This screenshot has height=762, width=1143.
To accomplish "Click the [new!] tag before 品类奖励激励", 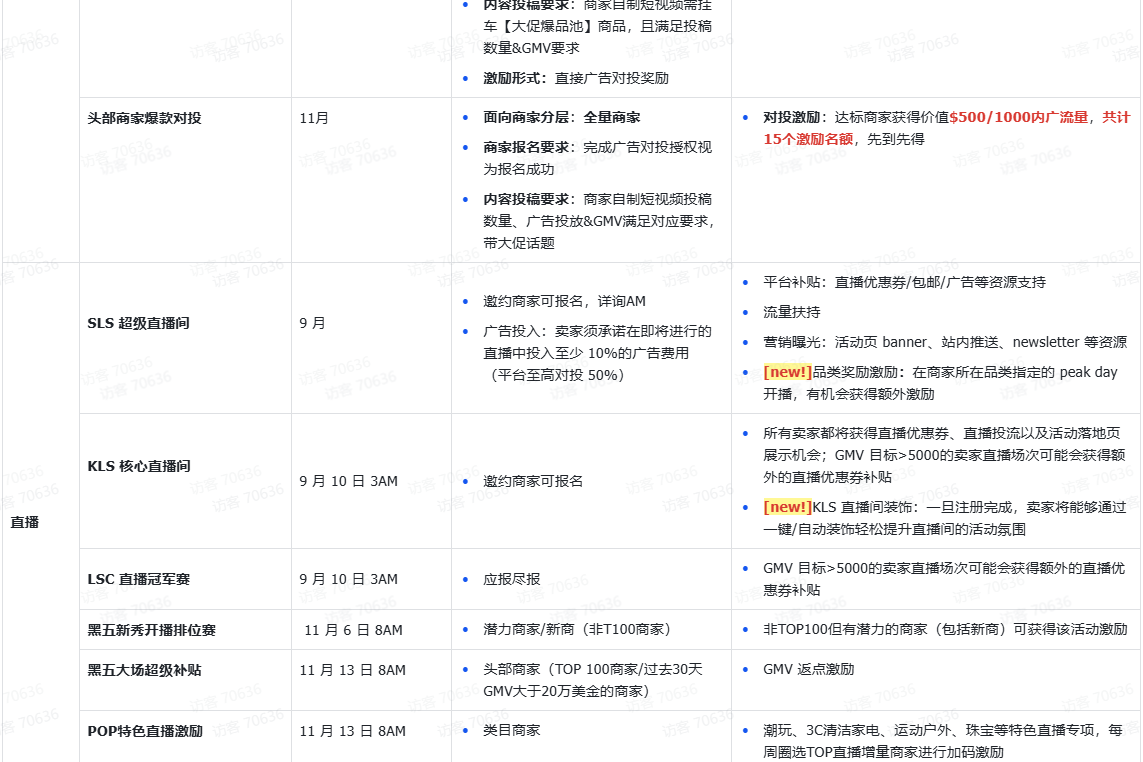I will click(x=787, y=372).
